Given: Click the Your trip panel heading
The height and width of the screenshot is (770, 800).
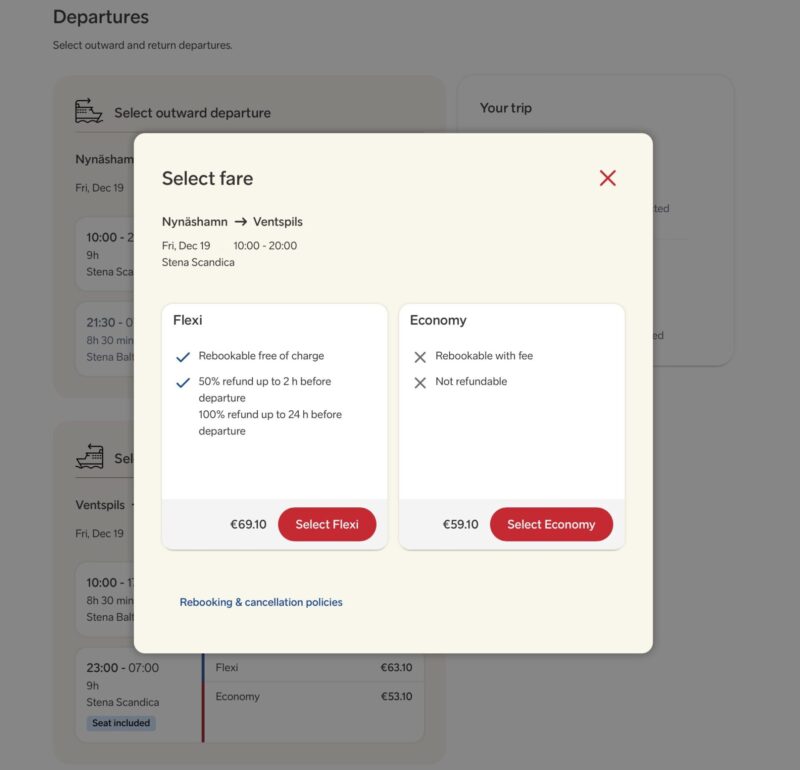Looking at the screenshot, I should tap(506, 108).
